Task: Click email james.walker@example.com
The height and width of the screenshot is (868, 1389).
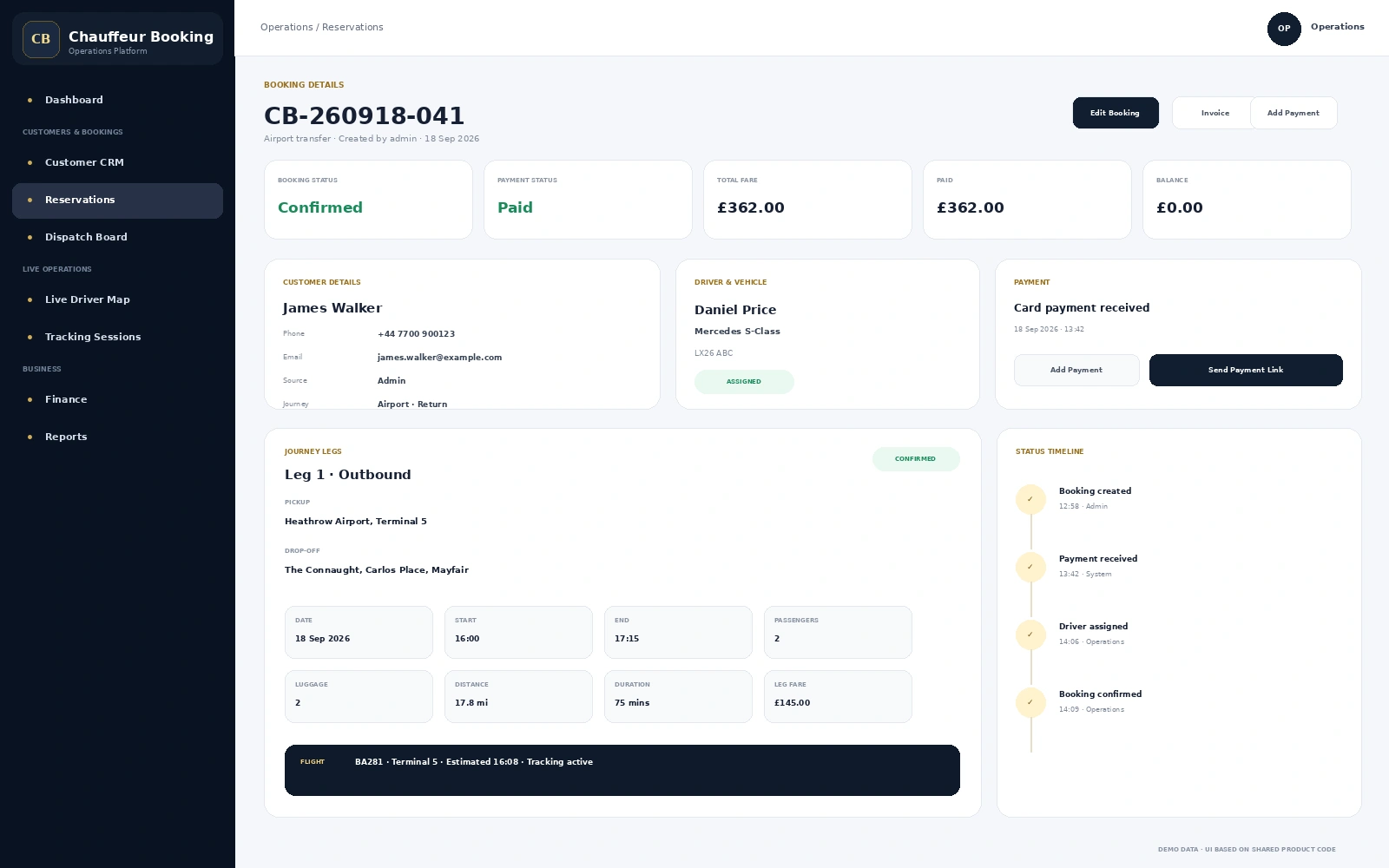Action: (439, 358)
